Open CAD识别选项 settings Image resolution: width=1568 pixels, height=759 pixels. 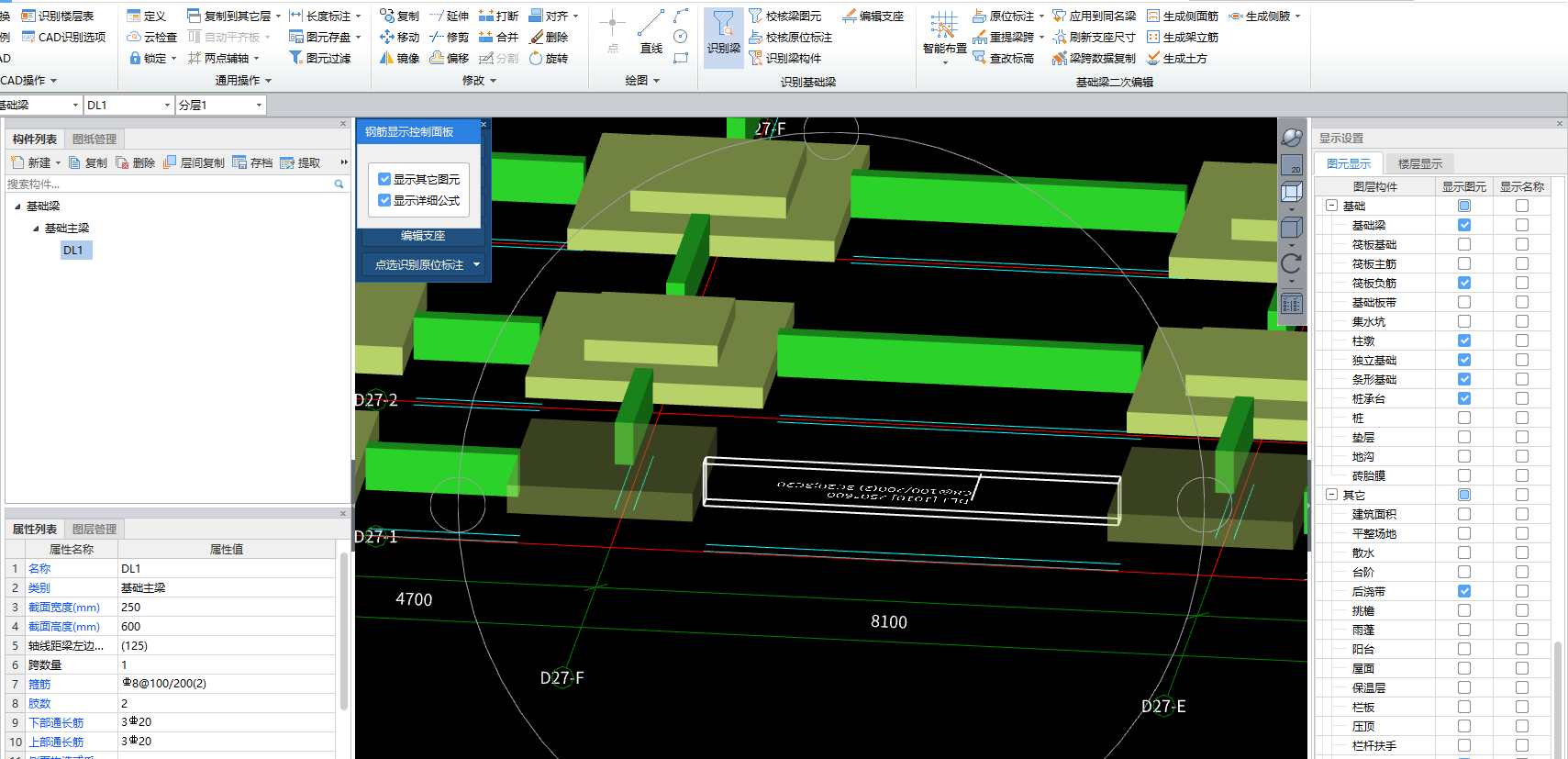click(x=63, y=37)
